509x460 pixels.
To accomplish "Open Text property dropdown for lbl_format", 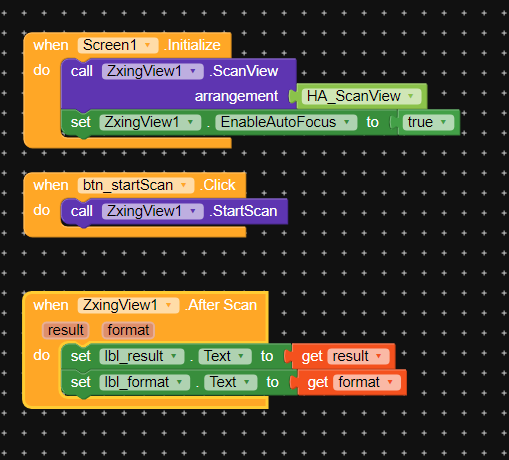I will point(231,382).
